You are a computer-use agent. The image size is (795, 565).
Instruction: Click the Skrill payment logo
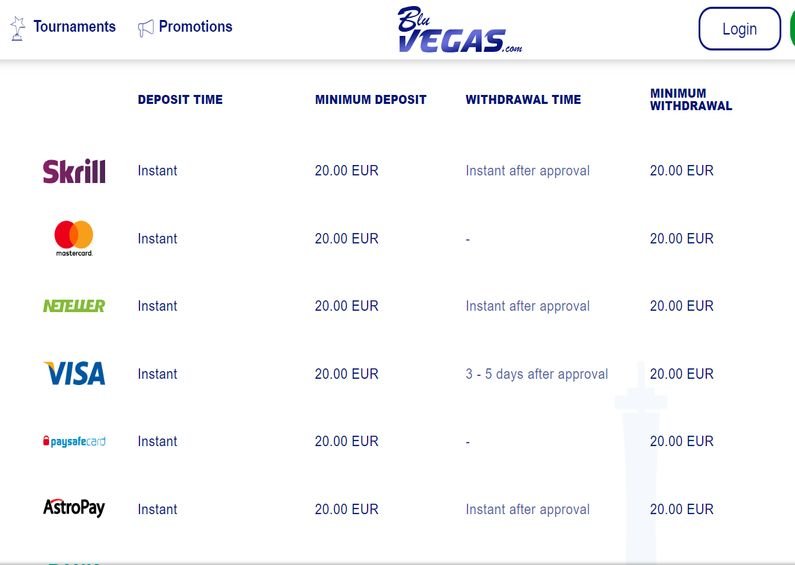[x=74, y=171]
